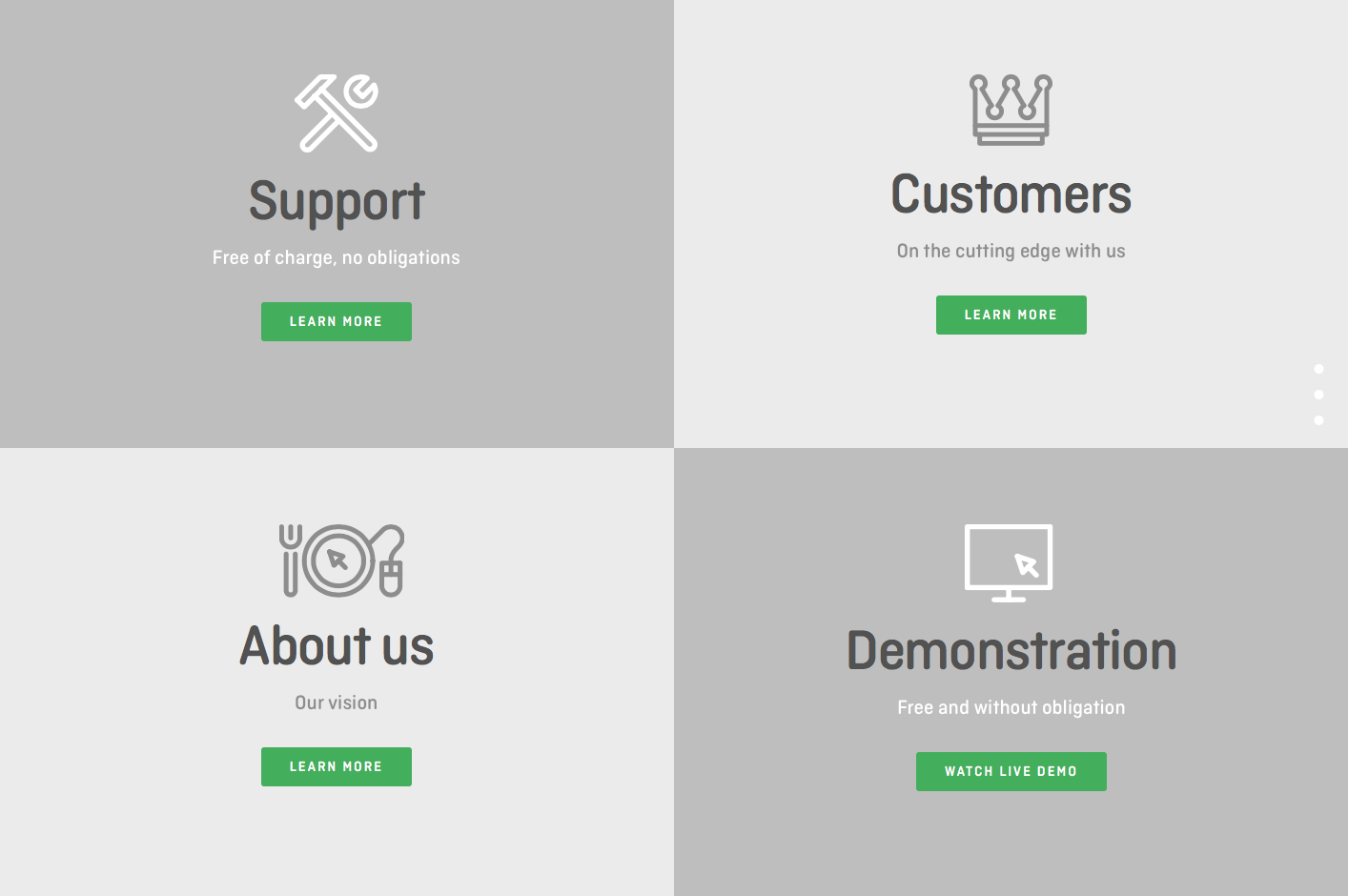
Task: Select the last page navigation dot
Action: click(1318, 420)
